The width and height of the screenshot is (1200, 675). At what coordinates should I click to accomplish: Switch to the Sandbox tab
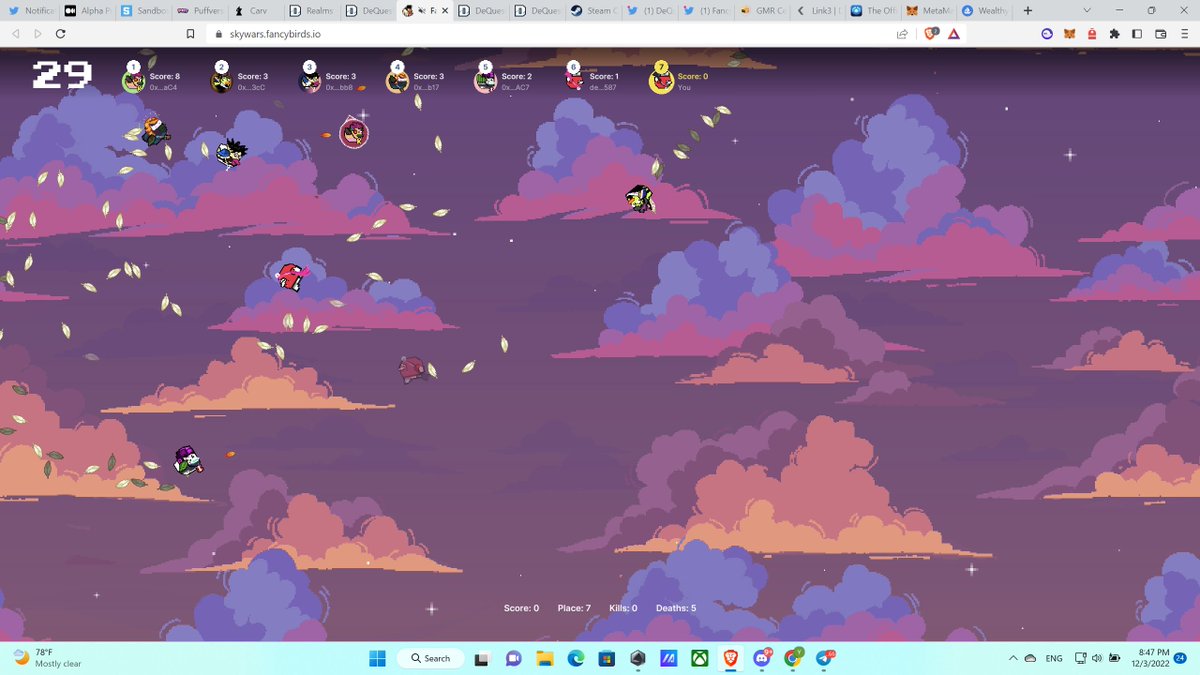[143, 10]
